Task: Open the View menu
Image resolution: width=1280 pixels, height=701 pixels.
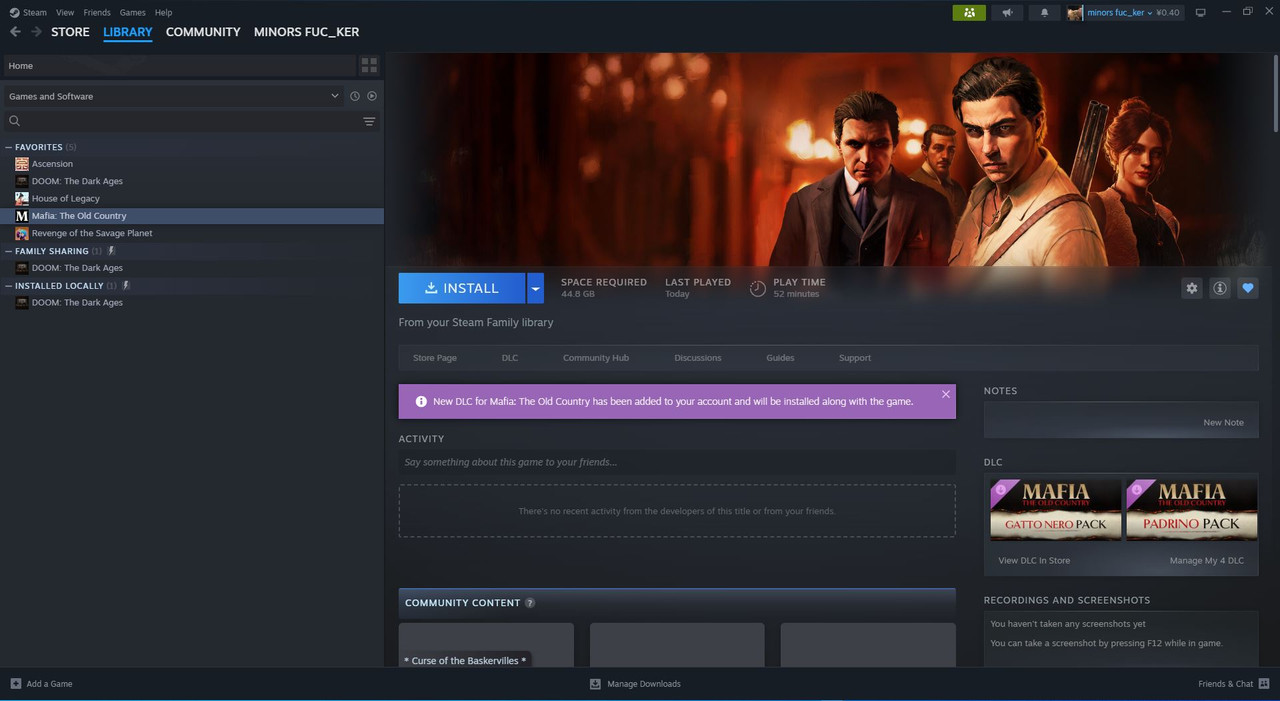Action: [x=65, y=13]
